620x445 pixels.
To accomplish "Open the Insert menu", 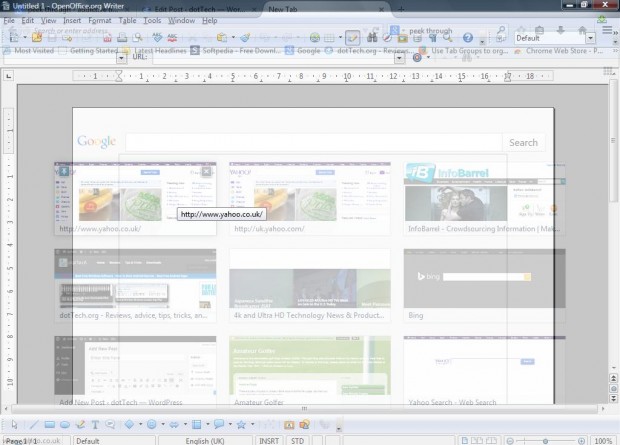I will click(x=72, y=20).
